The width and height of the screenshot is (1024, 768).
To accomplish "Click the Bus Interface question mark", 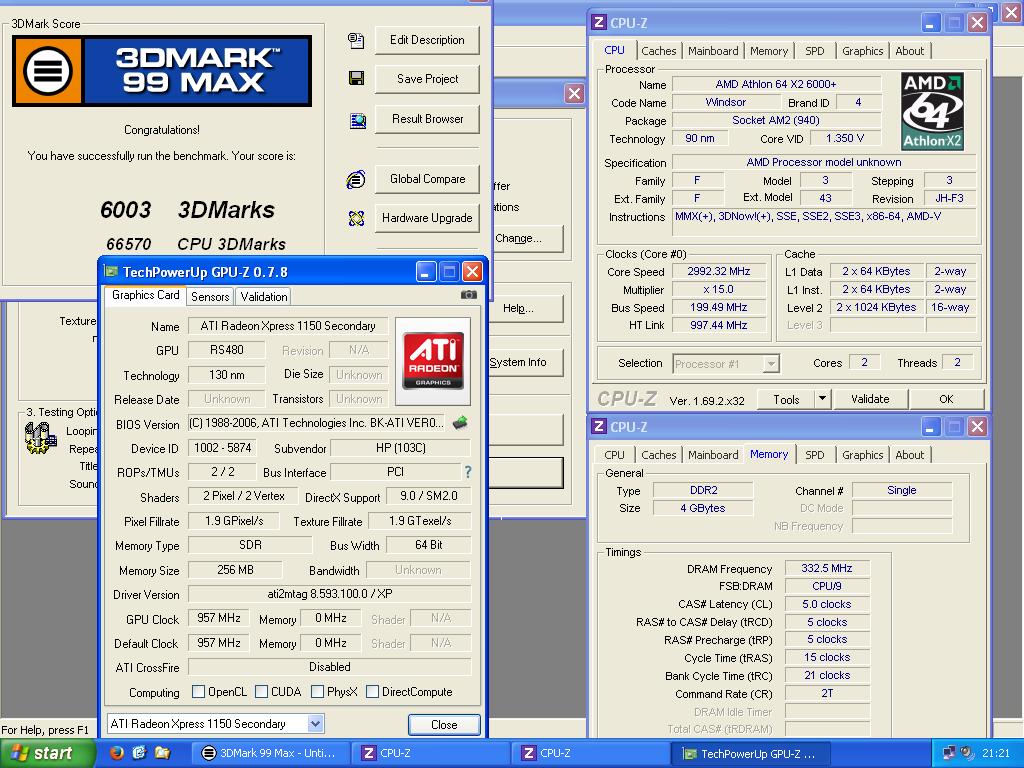I will (x=468, y=472).
